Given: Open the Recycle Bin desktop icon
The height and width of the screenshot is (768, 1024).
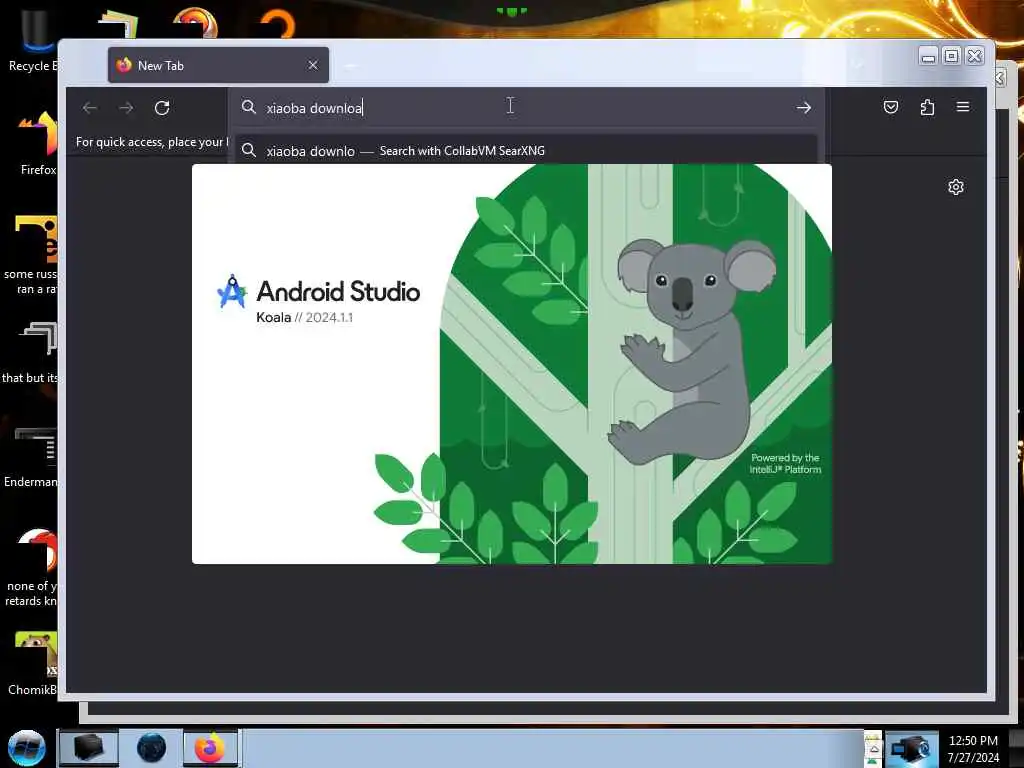Looking at the screenshot, I should click(x=33, y=42).
